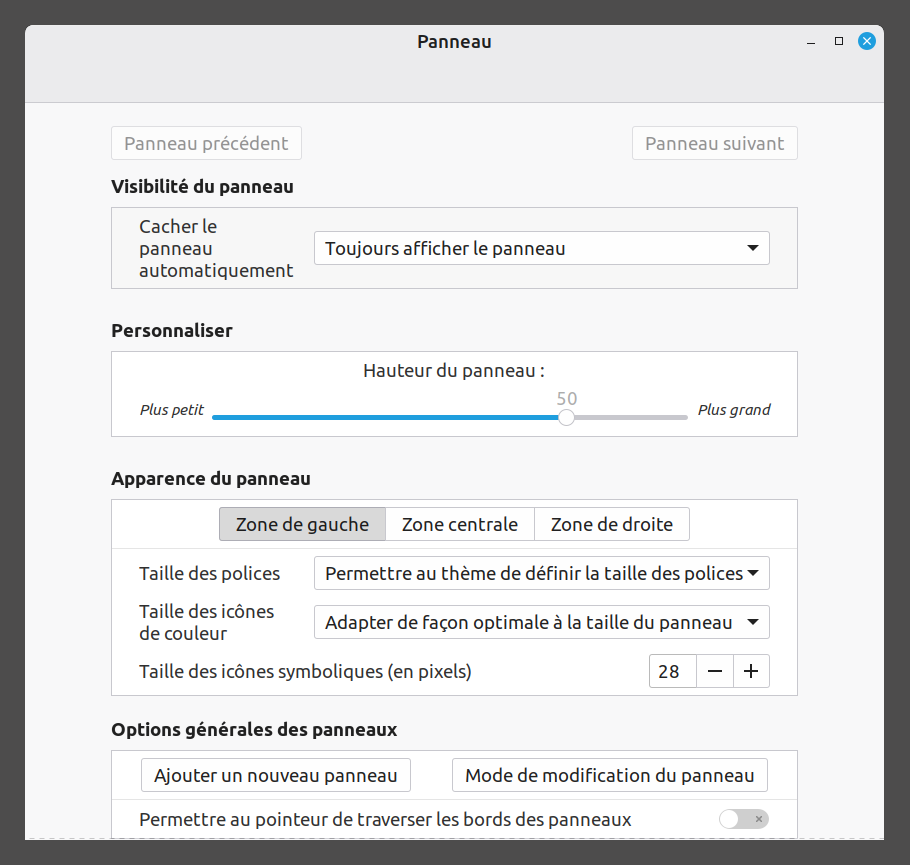The height and width of the screenshot is (865, 910).
Task: Click the Hauteur du panneau slider handle
Action: pyautogui.click(x=566, y=417)
